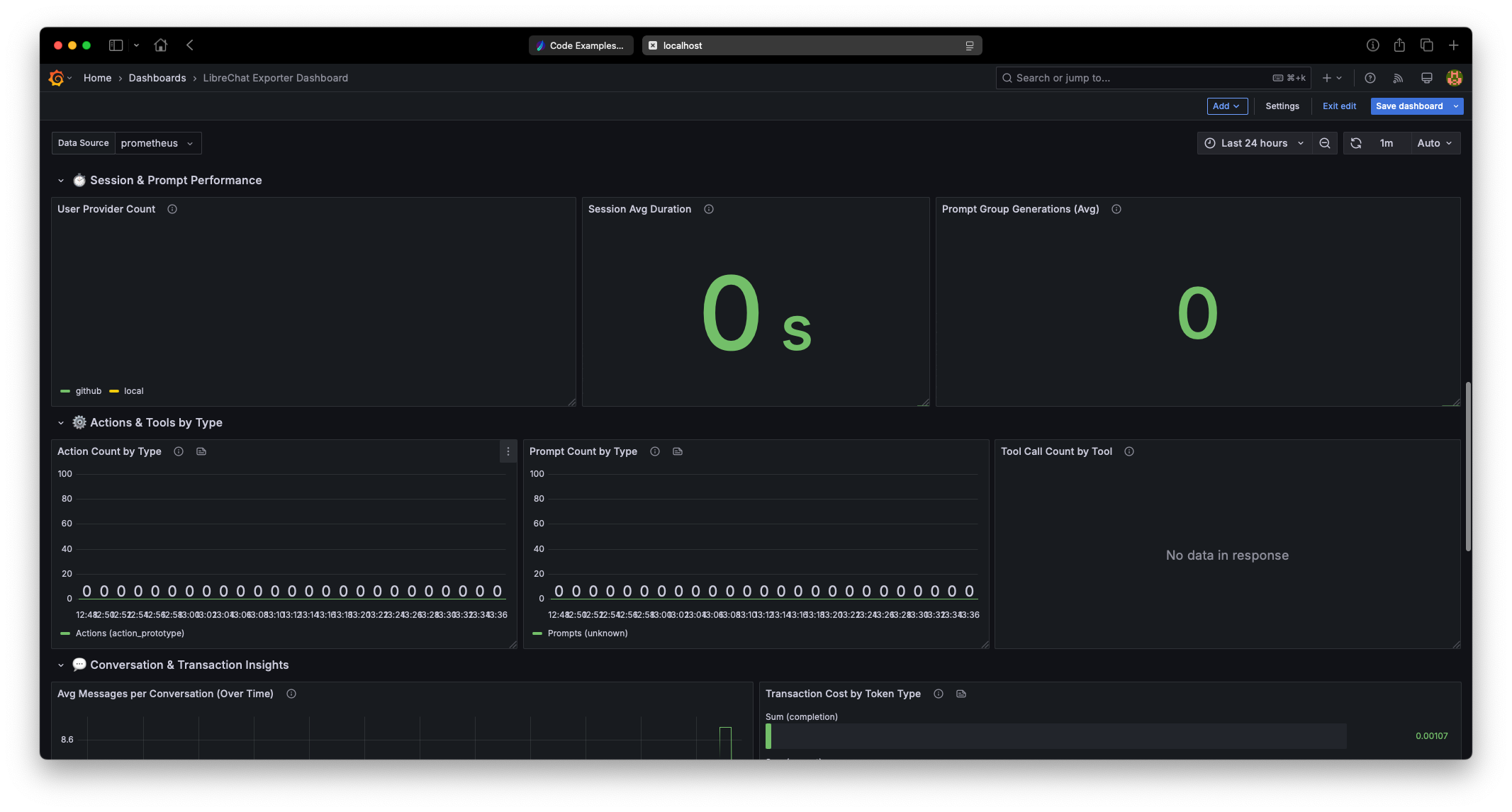Click in Search or jump to field
The image size is (1512, 812).
tap(1153, 78)
